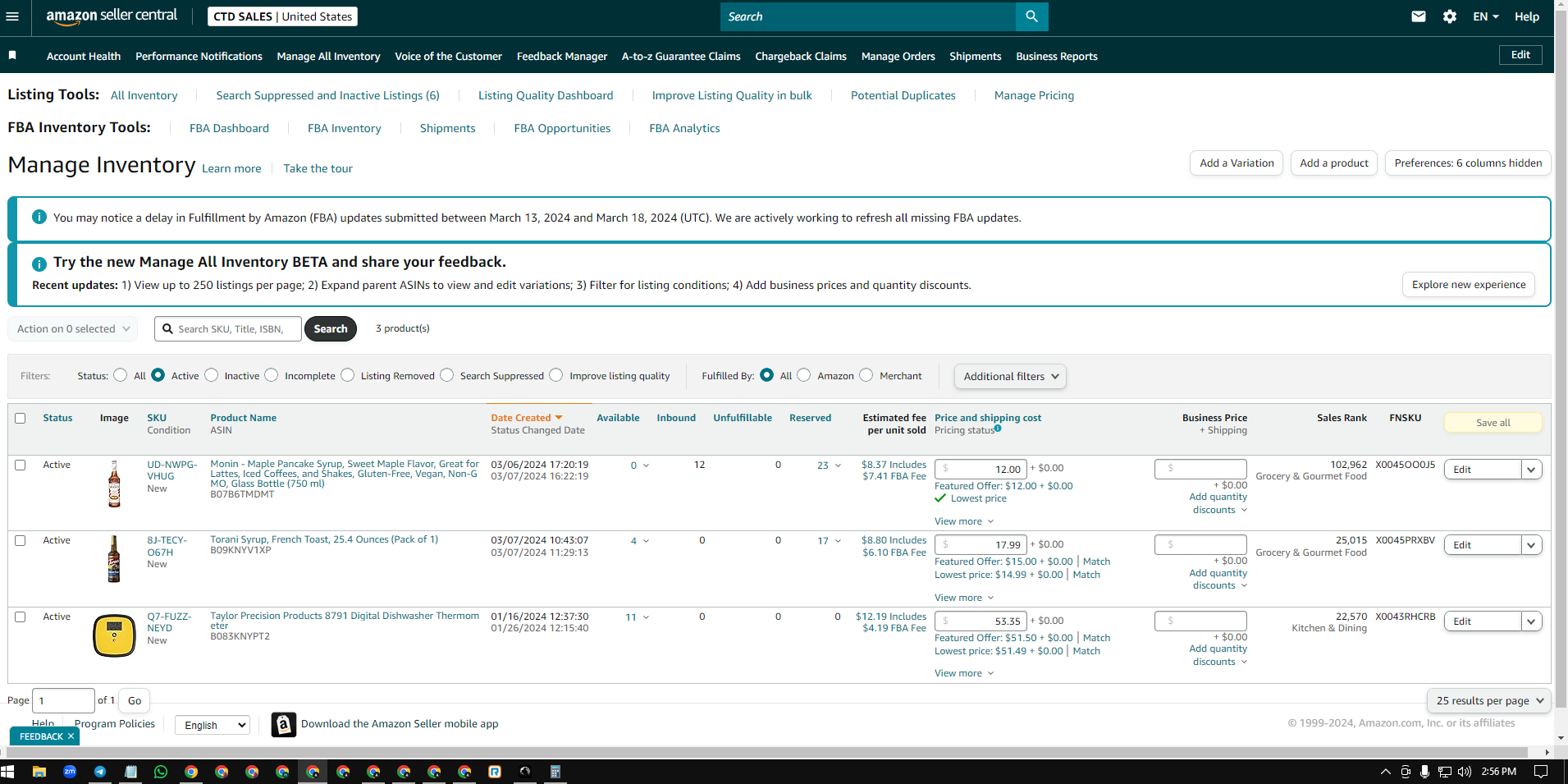Click the Monin Maple Pancake Syrup thumbnail
The height and width of the screenshot is (784, 1568).
tap(114, 484)
